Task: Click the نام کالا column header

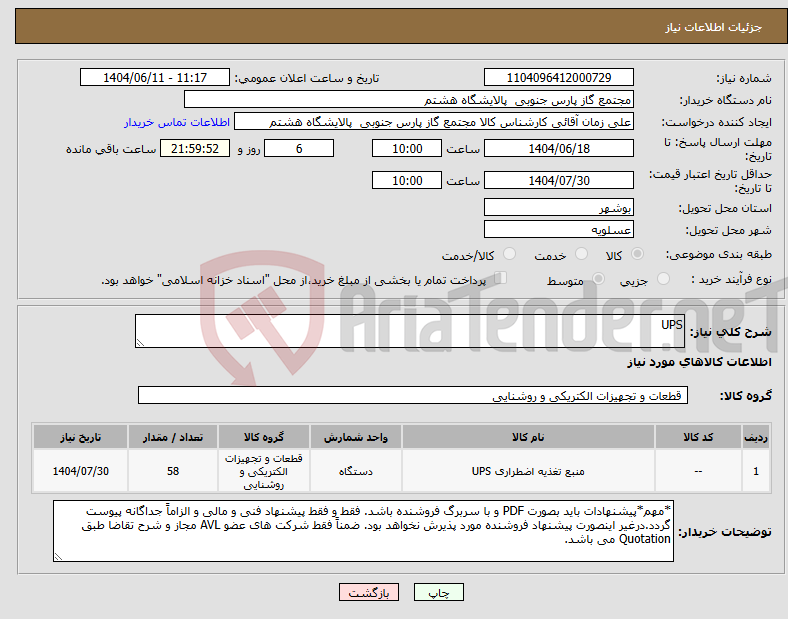Action: [x=528, y=437]
